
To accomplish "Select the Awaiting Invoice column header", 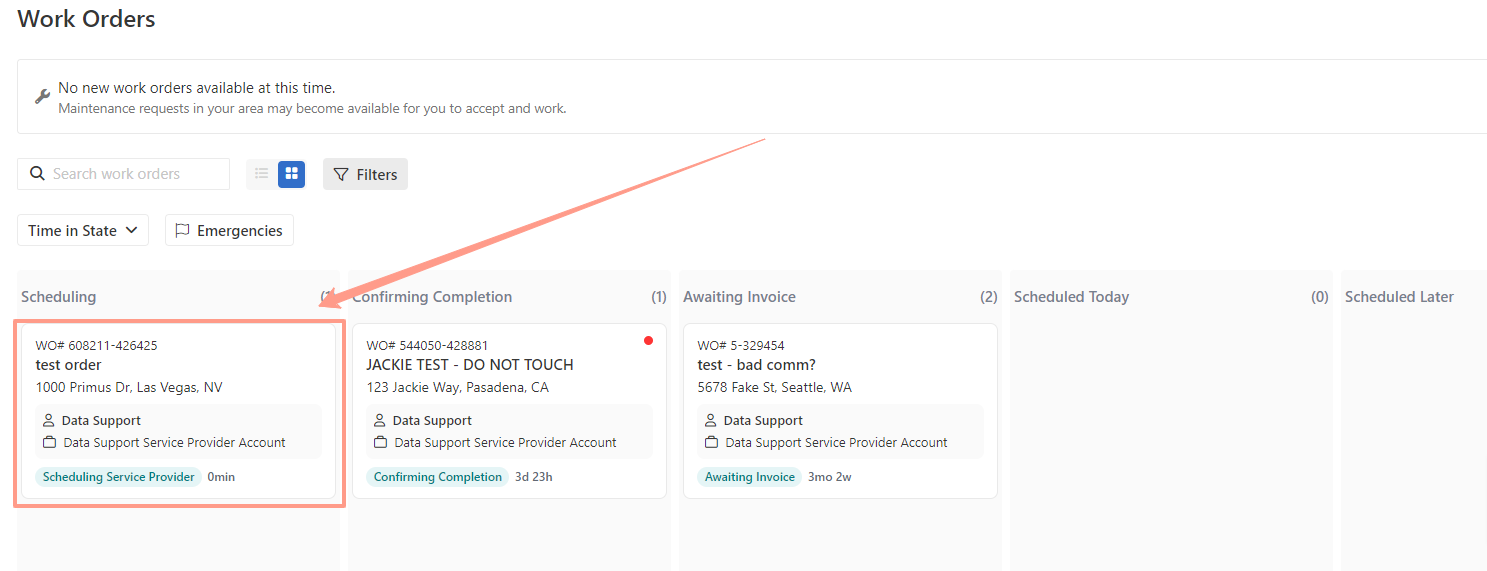I will (x=739, y=297).
